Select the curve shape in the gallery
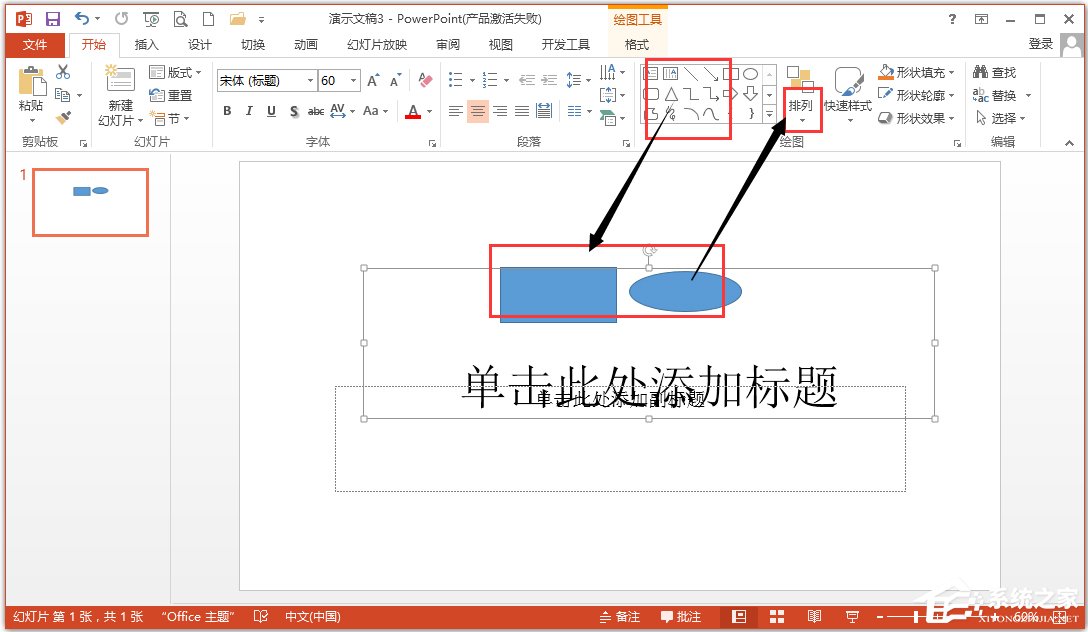1088x632 pixels. pyautogui.click(x=711, y=114)
